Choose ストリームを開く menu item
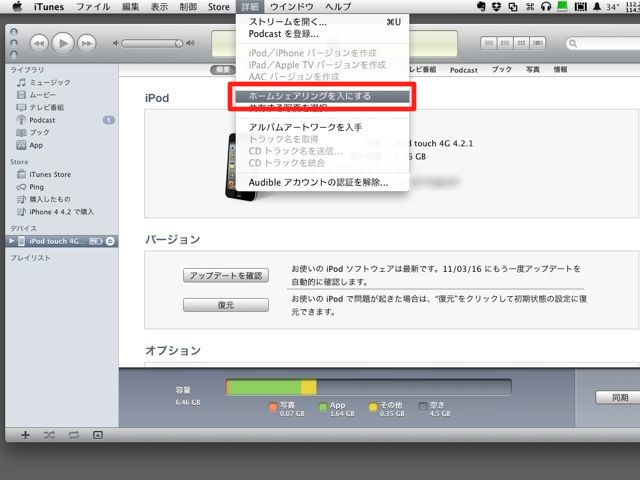Viewport: 640px width, 480px height. [x=322, y=22]
